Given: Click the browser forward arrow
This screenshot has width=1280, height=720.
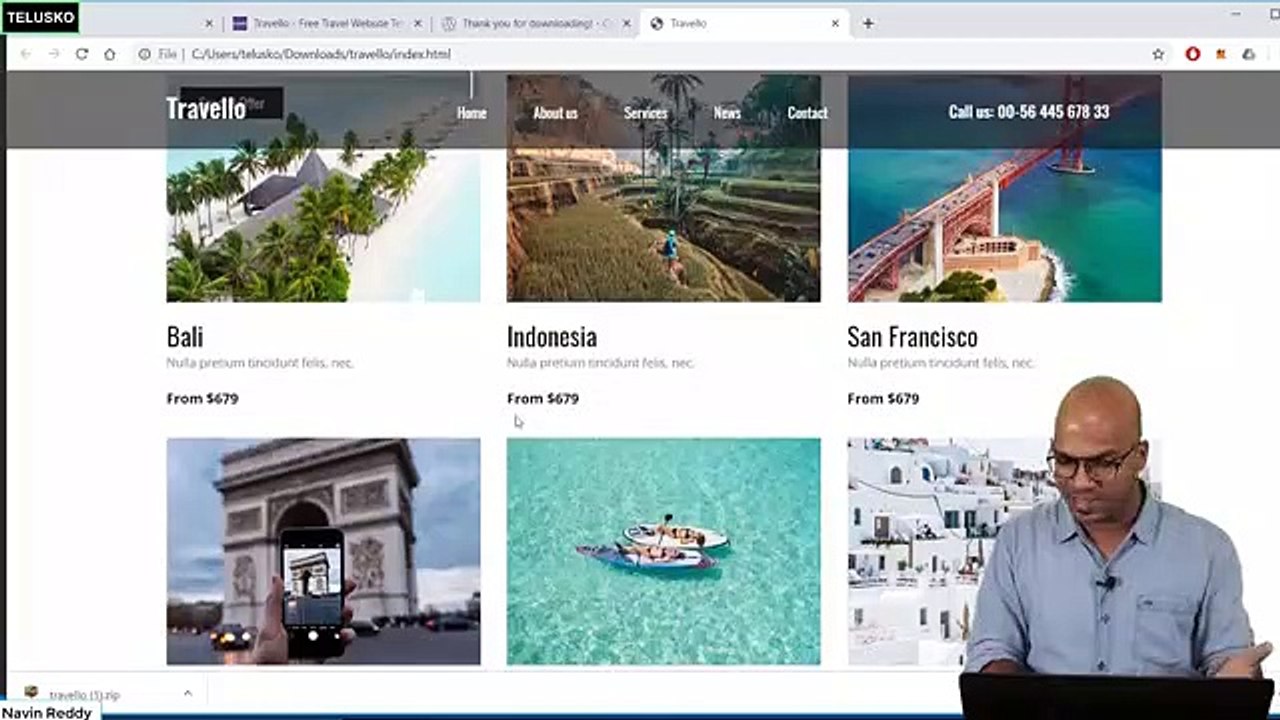Looking at the screenshot, I should 54,54.
